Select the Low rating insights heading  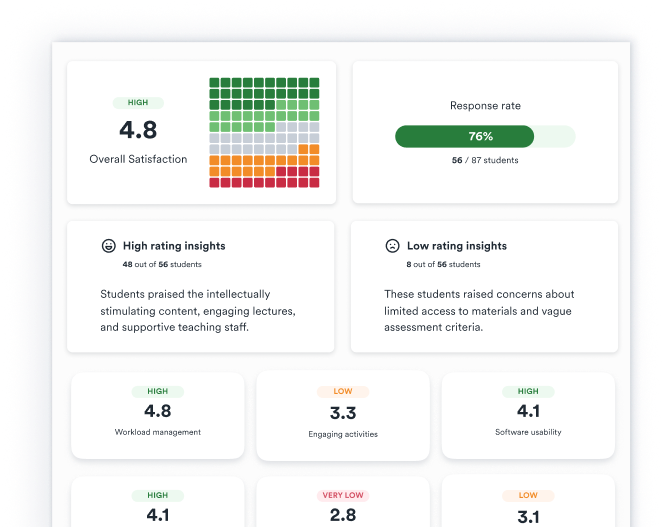(457, 246)
